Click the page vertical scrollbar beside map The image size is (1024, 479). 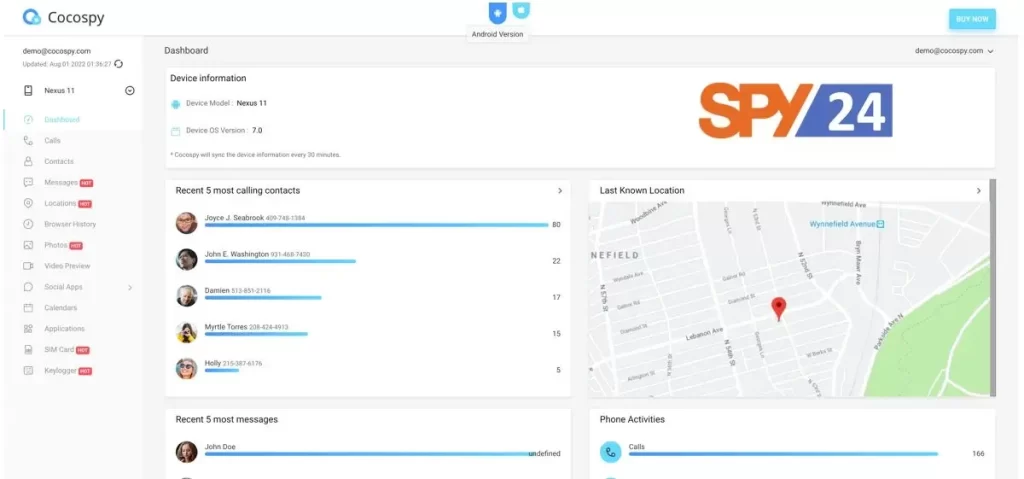[993, 288]
